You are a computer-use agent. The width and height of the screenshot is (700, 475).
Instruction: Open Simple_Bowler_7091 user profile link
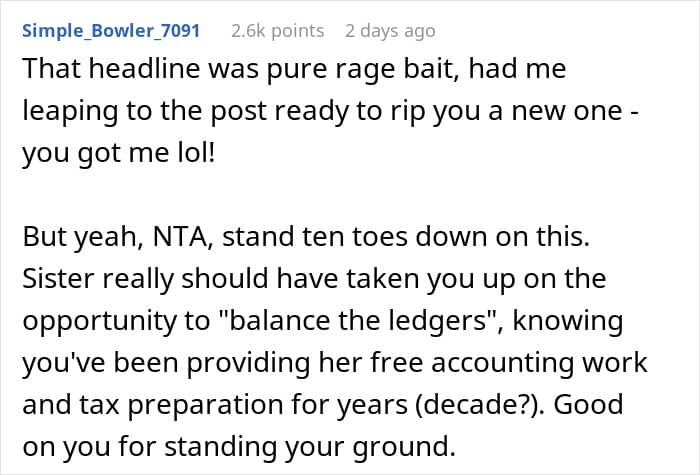point(110,30)
